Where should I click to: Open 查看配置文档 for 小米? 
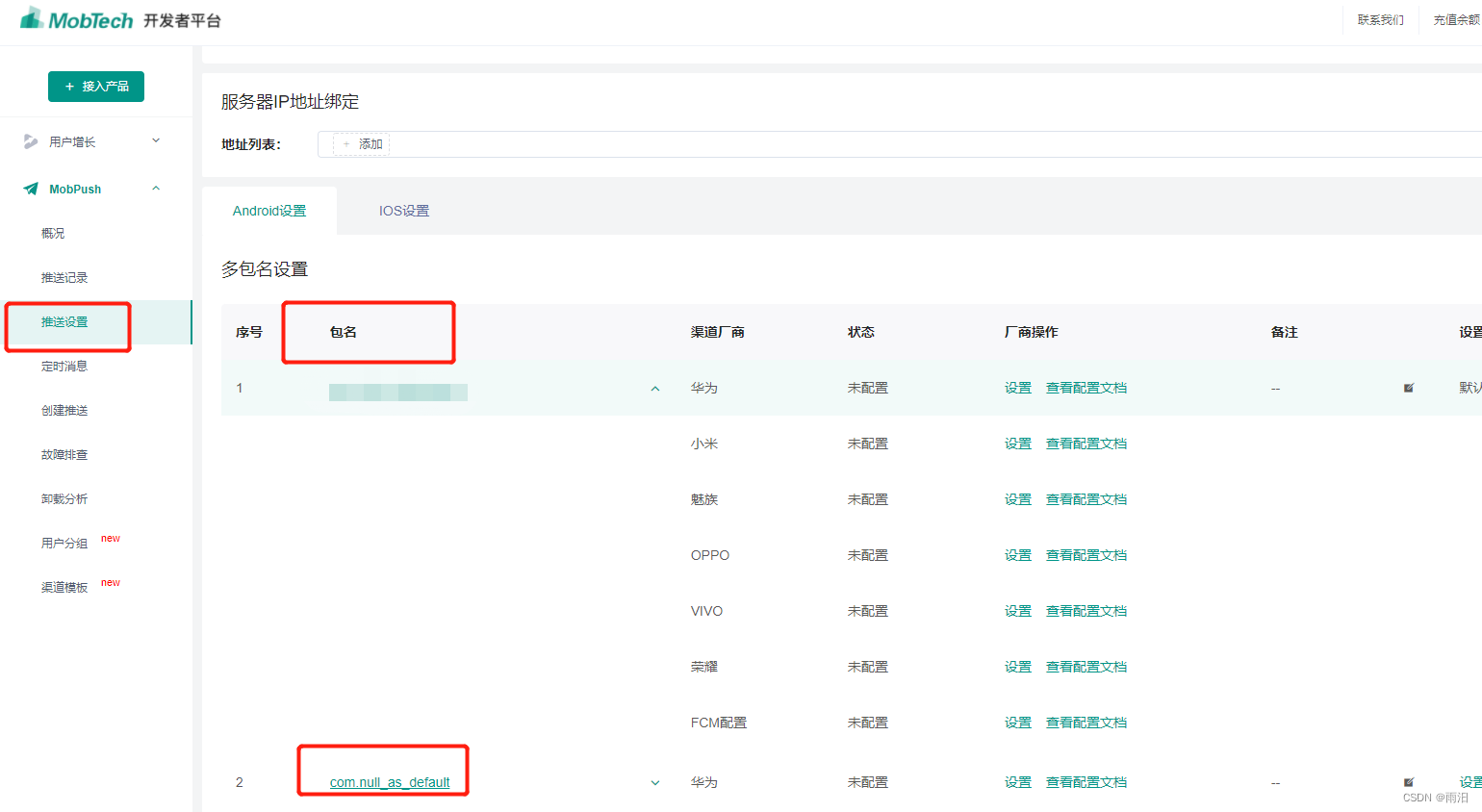pyautogui.click(x=1086, y=444)
